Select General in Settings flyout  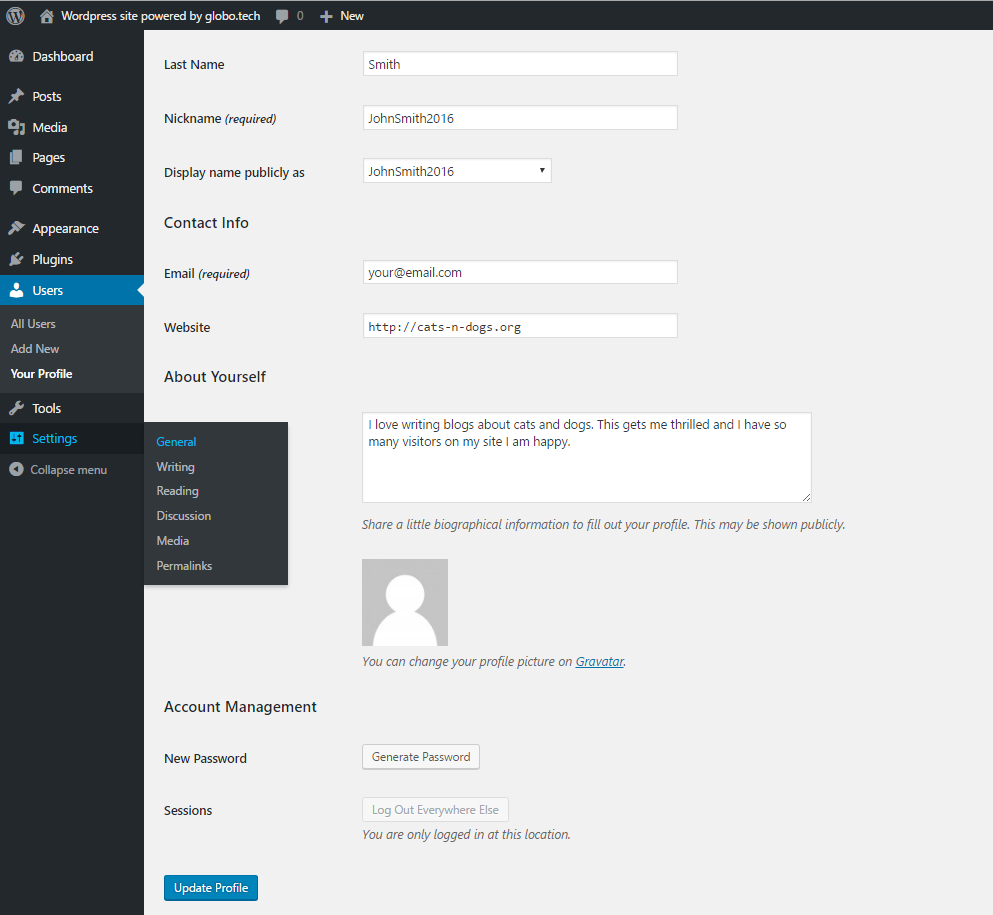pos(176,442)
